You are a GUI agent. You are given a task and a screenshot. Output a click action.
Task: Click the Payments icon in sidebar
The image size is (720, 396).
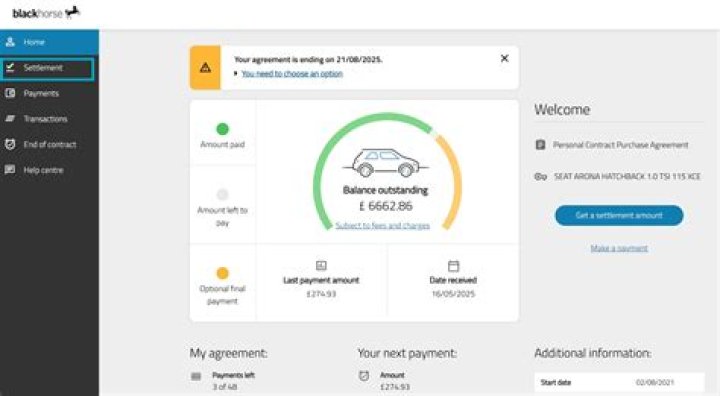[x=10, y=93]
